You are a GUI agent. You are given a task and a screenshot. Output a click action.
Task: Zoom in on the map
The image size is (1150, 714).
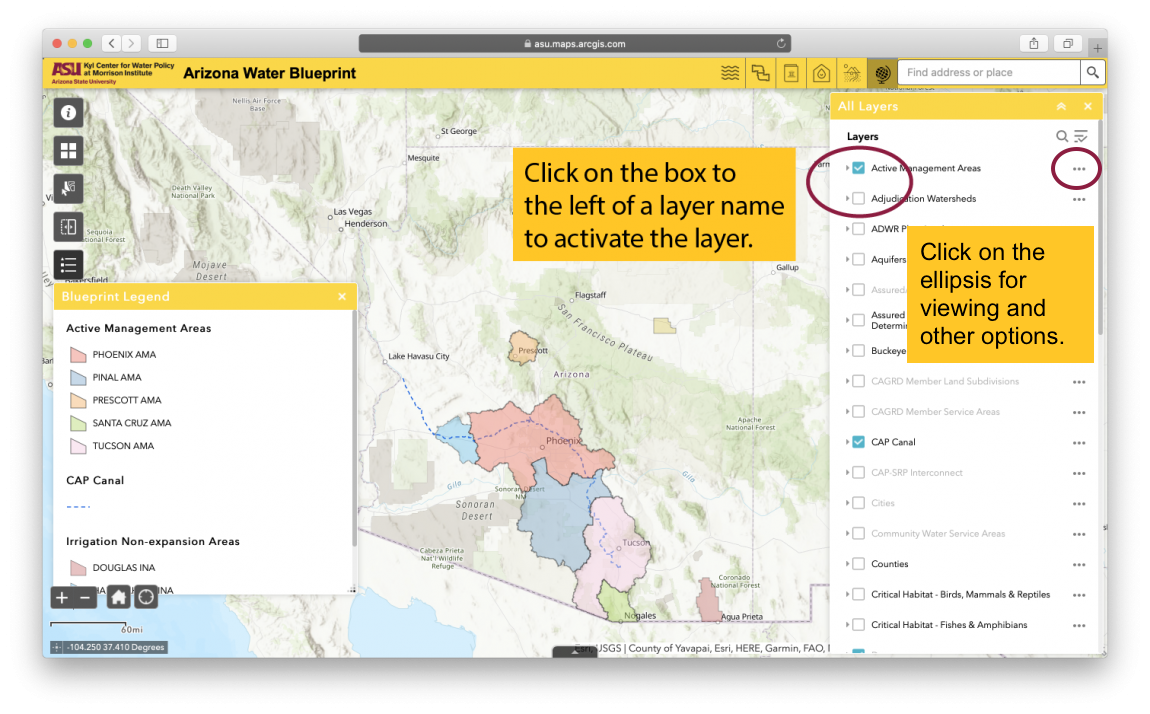[x=62, y=597]
